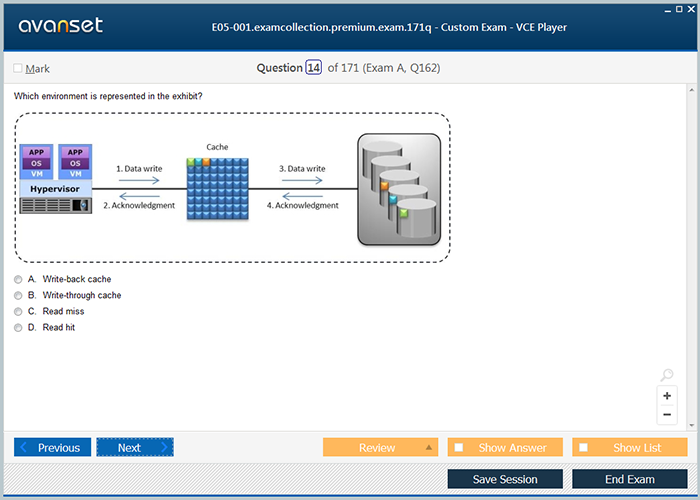
Task: Click the zoom in plus icon
Action: tap(667, 396)
